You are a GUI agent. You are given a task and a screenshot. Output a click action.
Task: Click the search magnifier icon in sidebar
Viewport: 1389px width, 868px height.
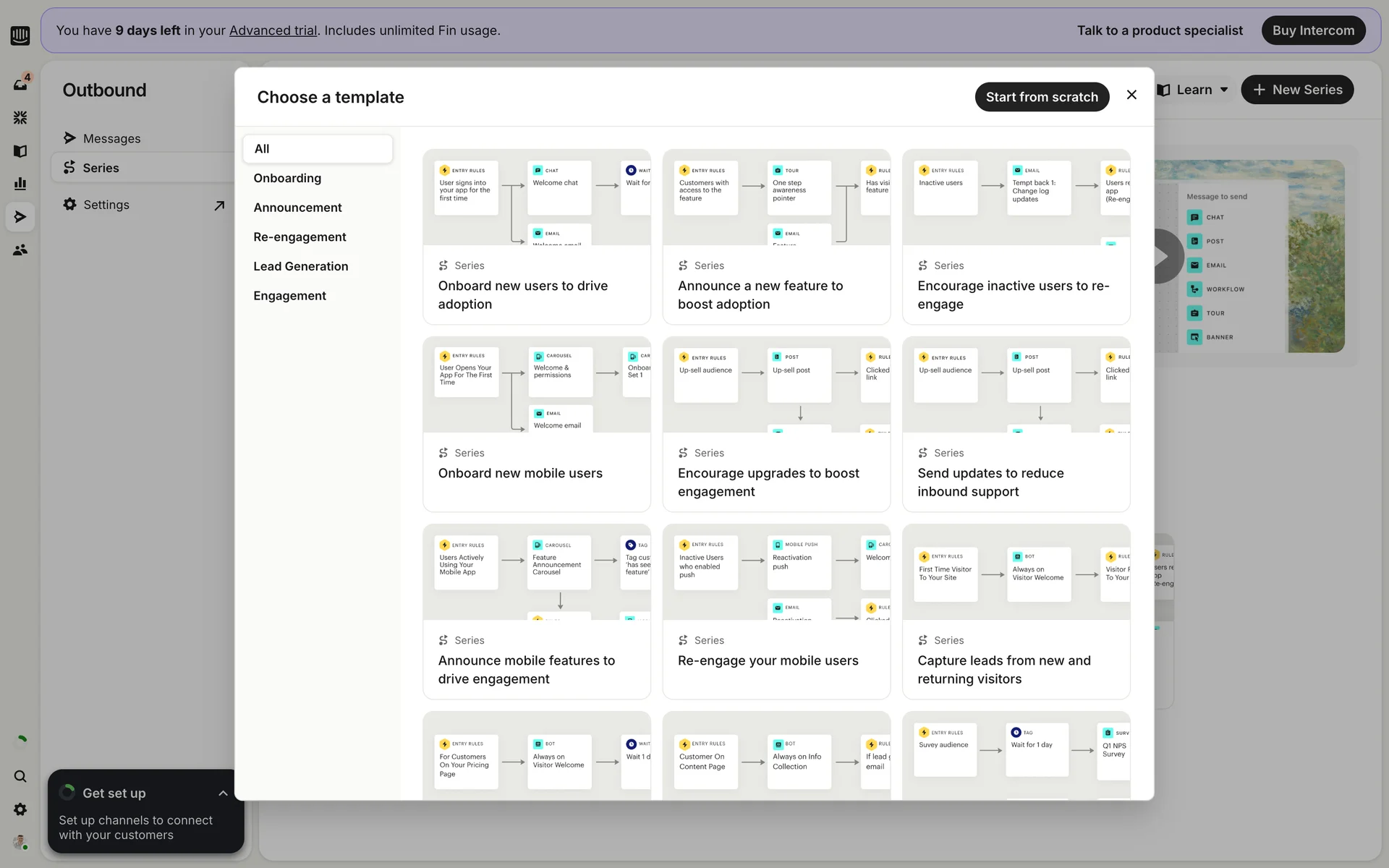pyautogui.click(x=20, y=776)
